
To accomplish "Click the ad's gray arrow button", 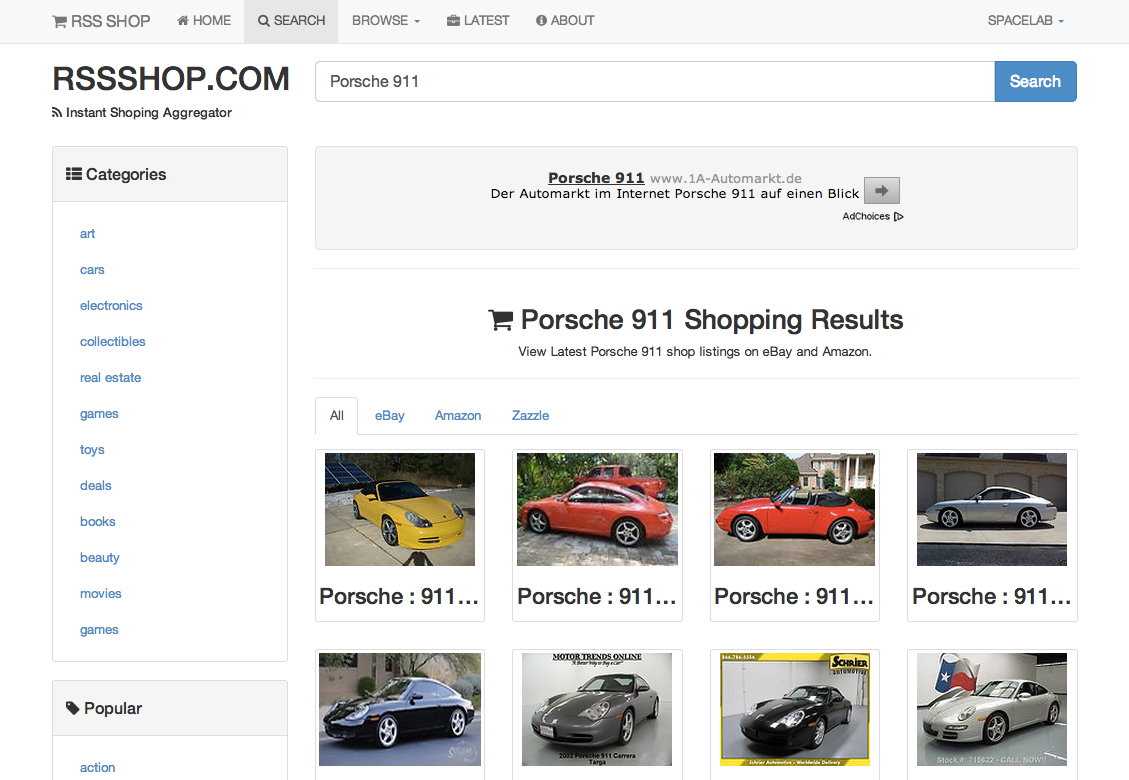I will pos(881,191).
